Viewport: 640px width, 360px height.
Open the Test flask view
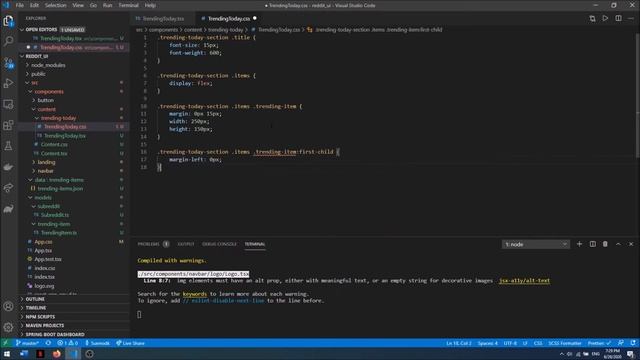coord(8,146)
